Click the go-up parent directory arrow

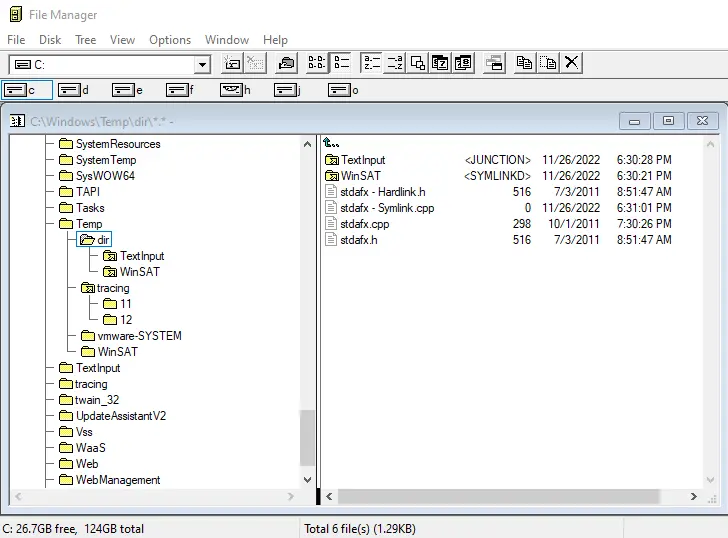tap(331, 143)
